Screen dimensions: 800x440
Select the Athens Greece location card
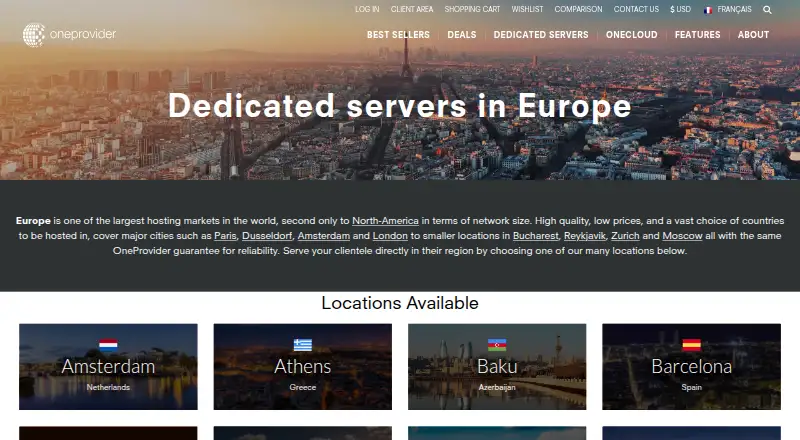[x=303, y=366]
